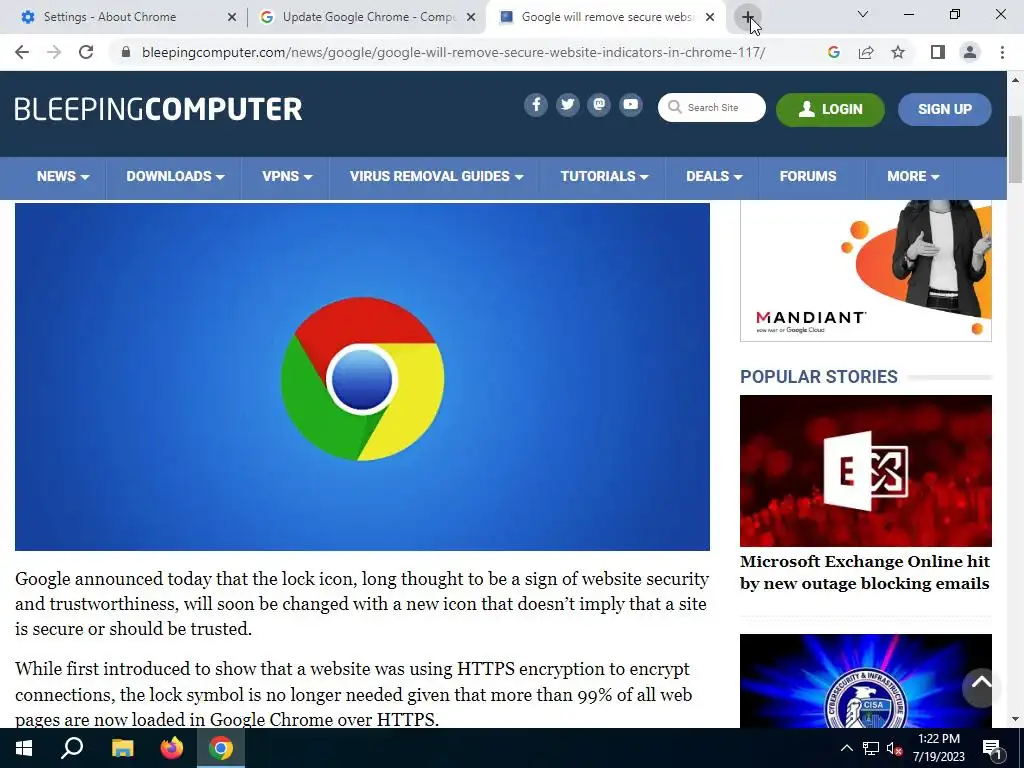Close the Google will remove secure tab
The image size is (1024, 768).
coord(710,18)
